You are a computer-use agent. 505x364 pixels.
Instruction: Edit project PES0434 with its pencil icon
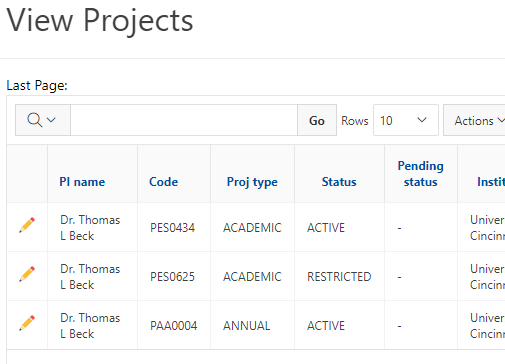point(27,225)
